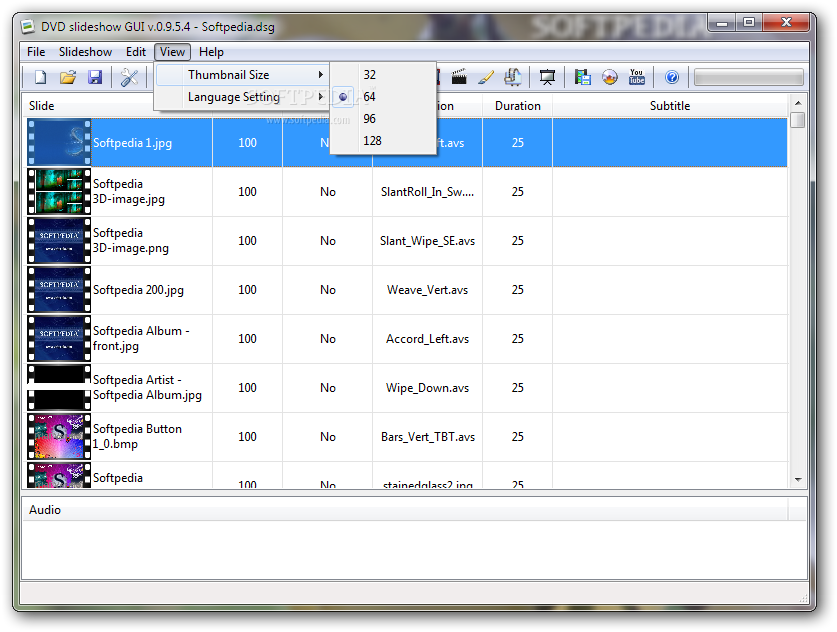Click the Bars_Vert_TBT.avs transition cell
837x632 pixels.
click(427, 437)
